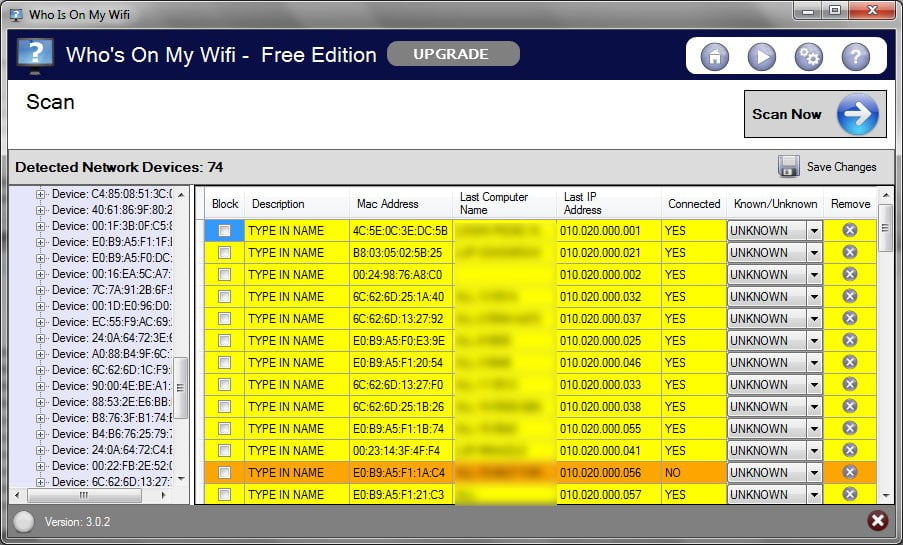Click the Play icon in top toolbar
This screenshot has width=903, height=545.
coord(761,57)
